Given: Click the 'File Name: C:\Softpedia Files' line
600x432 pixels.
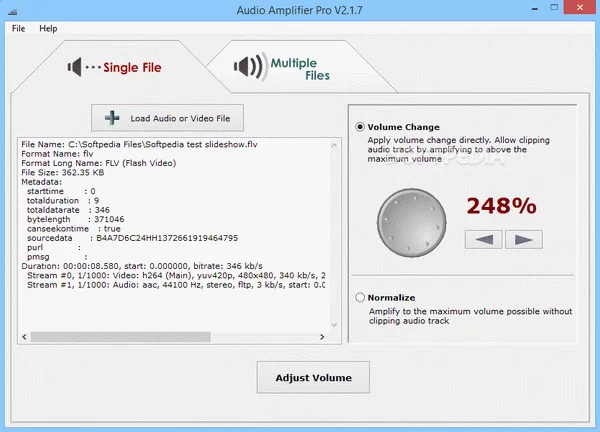Looking at the screenshot, I should point(139,144).
